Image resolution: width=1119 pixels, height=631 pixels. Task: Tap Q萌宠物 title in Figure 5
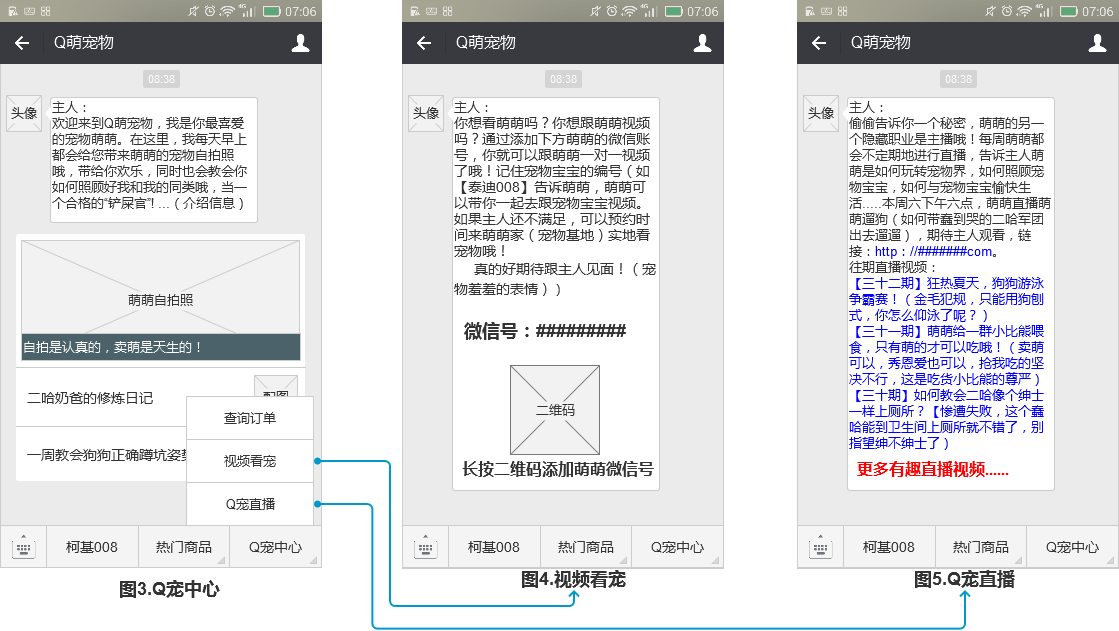tap(881, 43)
